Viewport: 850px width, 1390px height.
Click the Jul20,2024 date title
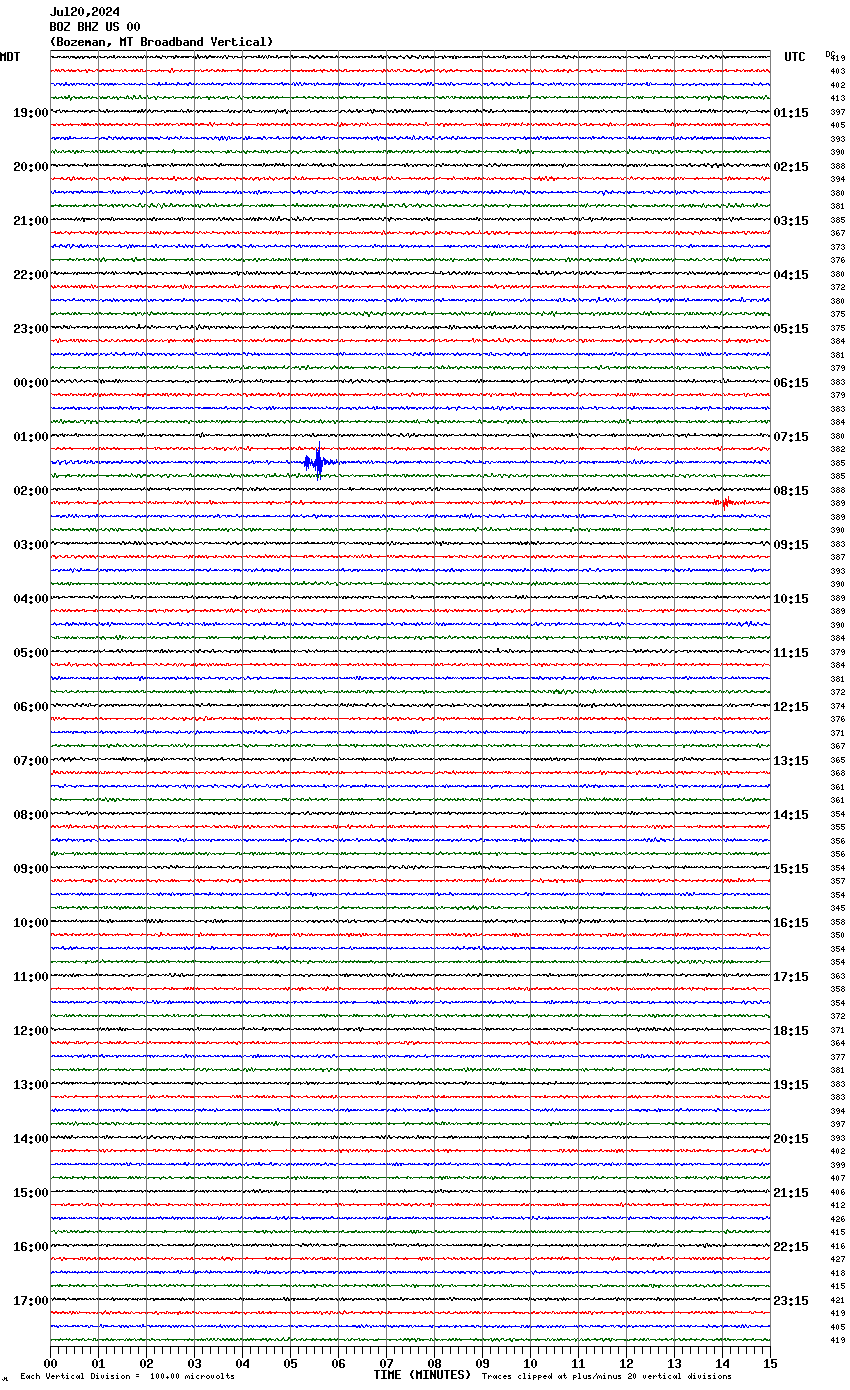(84, 12)
